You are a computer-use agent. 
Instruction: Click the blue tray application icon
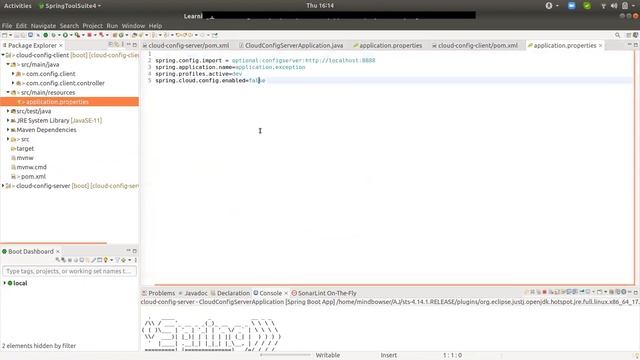tap(571, 6)
